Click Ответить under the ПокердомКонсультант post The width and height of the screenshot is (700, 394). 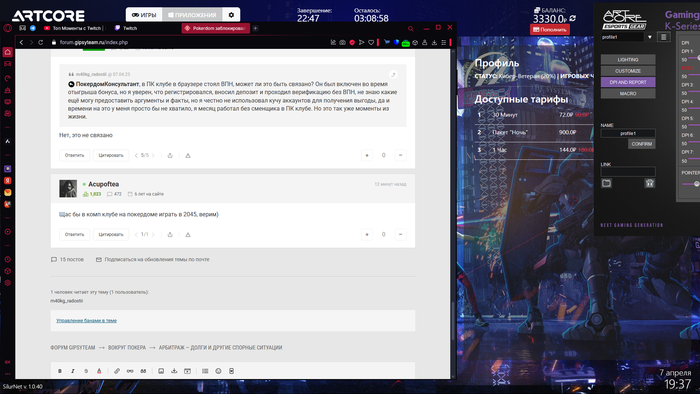click(74, 155)
